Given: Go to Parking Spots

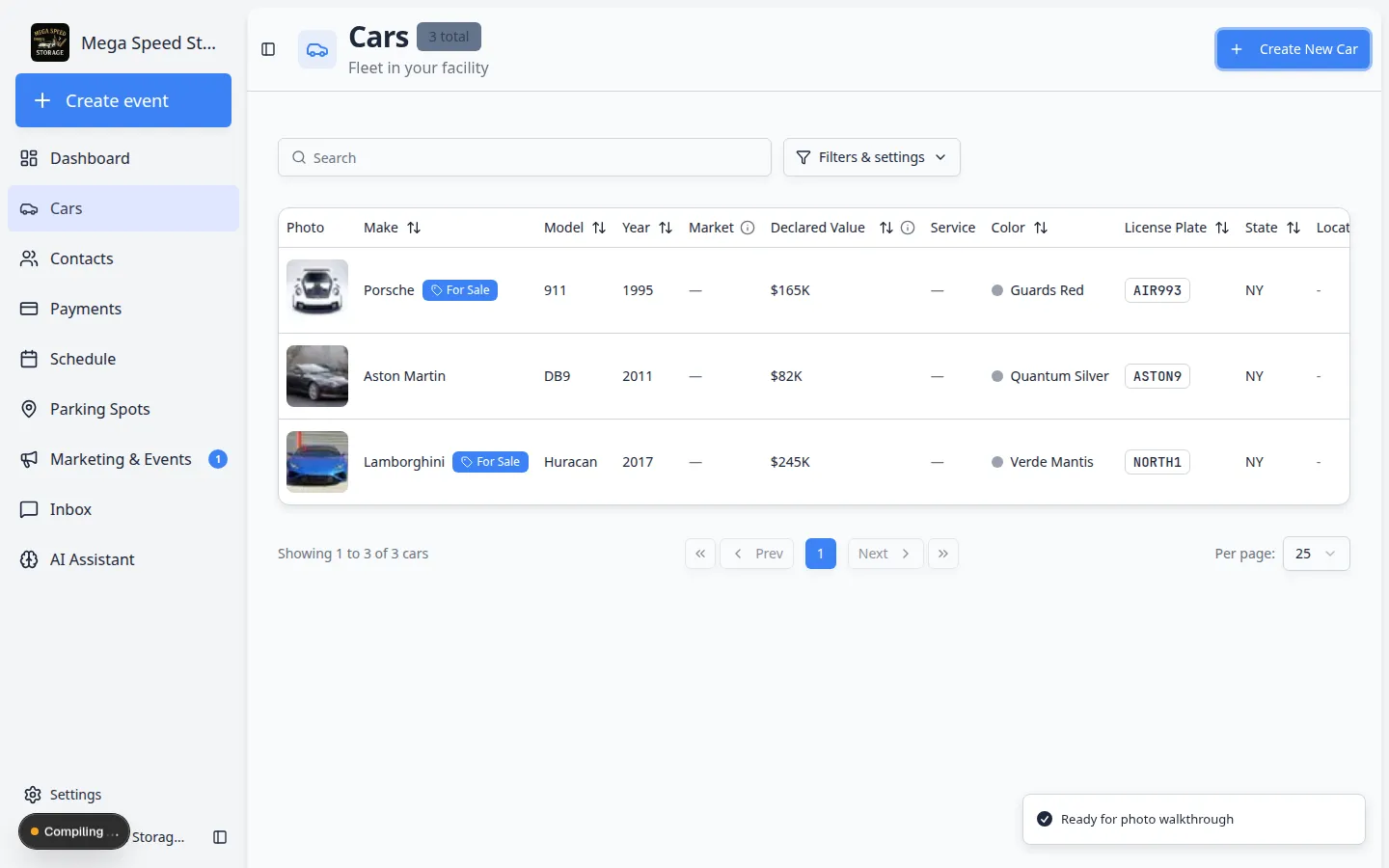Looking at the screenshot, I should tap(123, 409).
